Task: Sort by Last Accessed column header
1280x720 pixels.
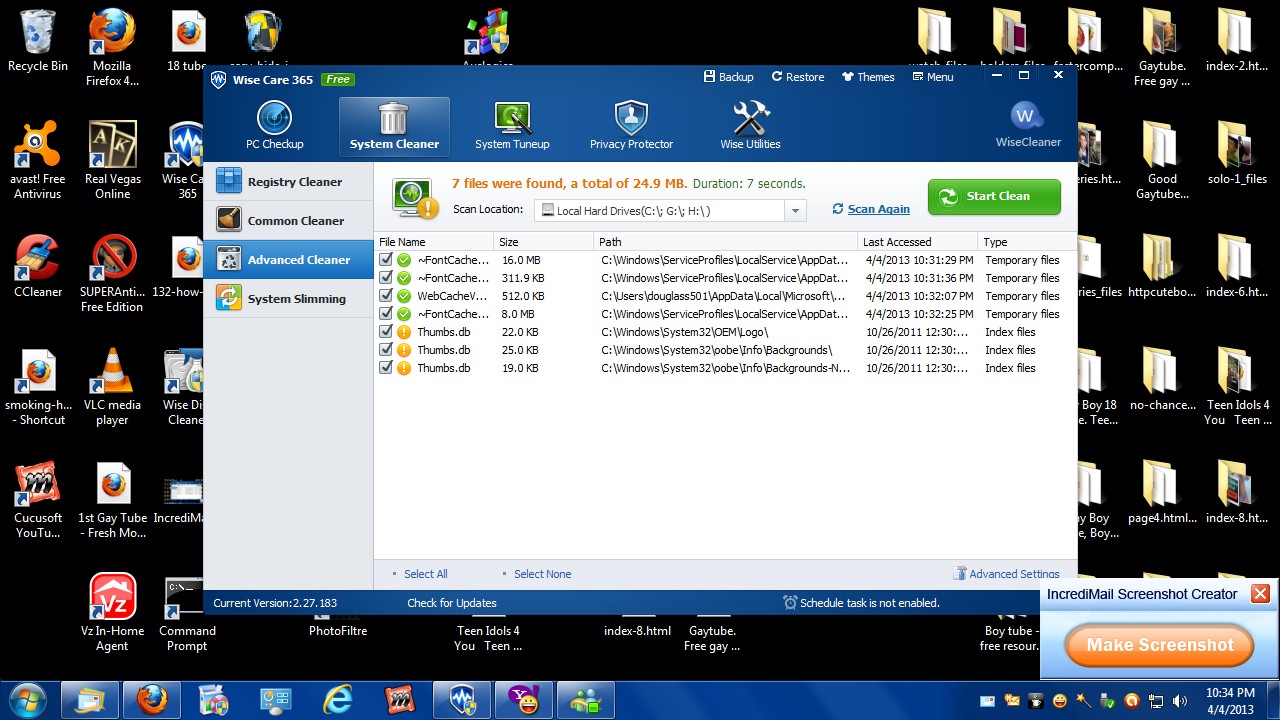Action: [918, 242]
